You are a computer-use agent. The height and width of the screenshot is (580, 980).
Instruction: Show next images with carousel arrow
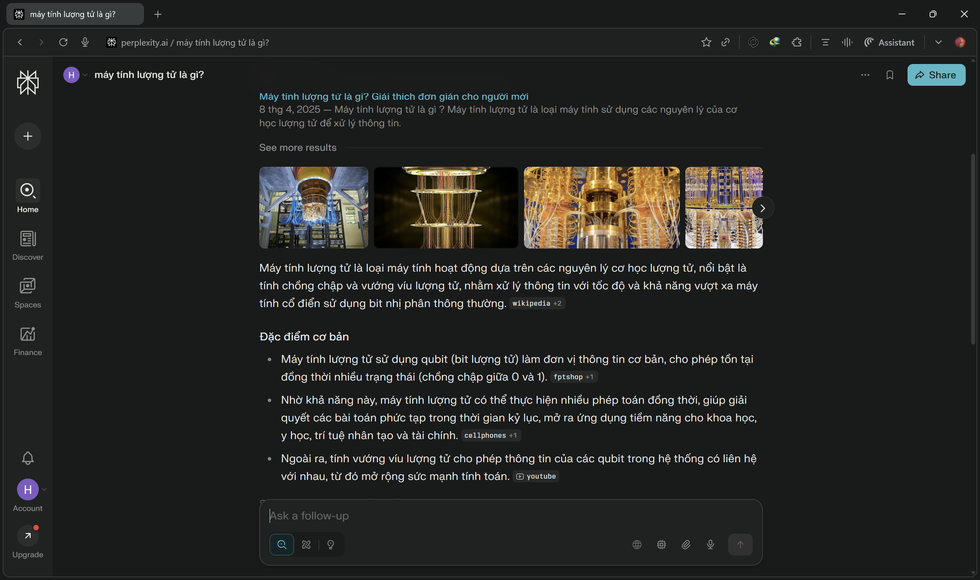coord(762,208)
